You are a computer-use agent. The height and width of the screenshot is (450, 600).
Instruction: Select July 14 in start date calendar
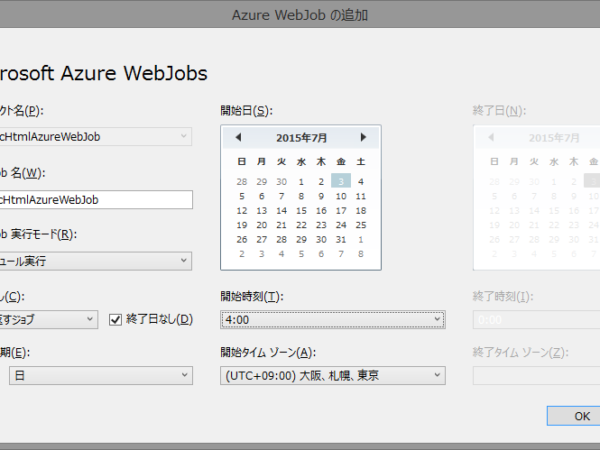281,211
